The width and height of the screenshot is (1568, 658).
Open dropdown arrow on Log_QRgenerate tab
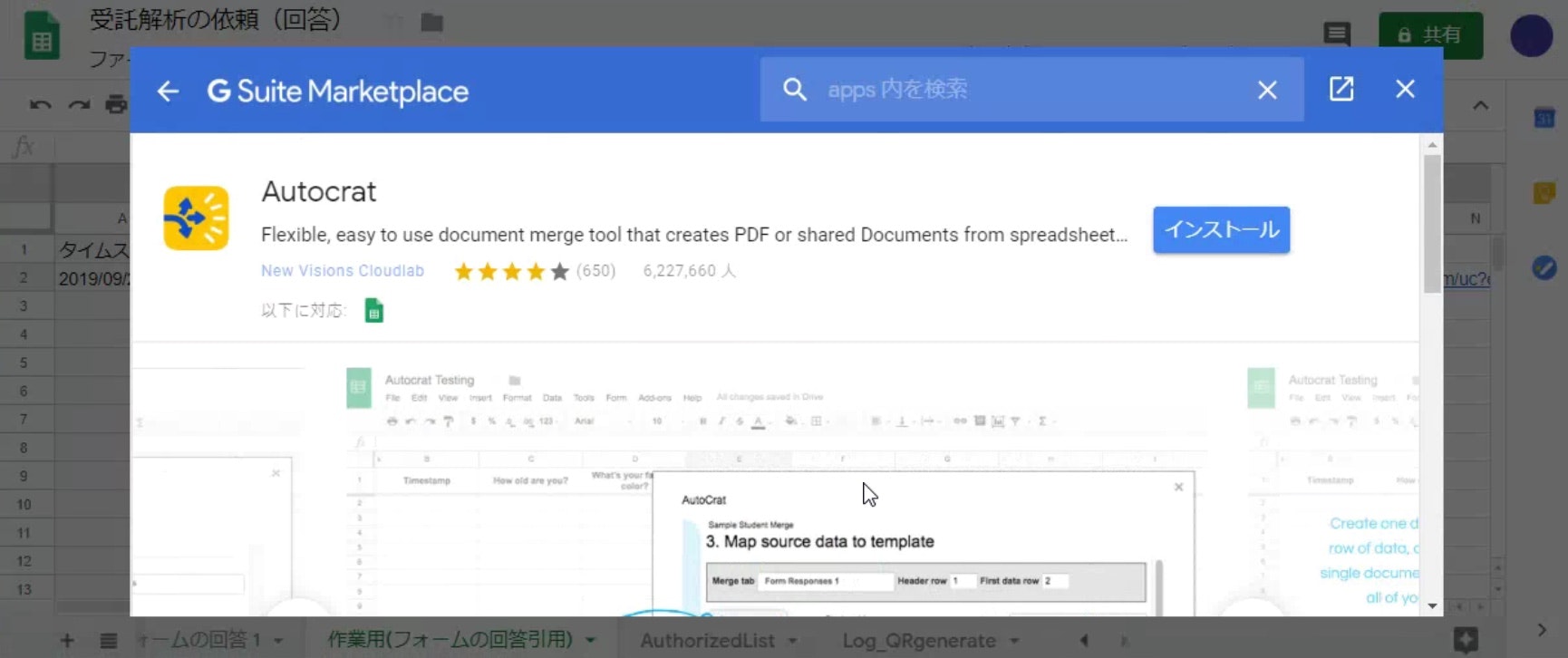[1014, 641]
